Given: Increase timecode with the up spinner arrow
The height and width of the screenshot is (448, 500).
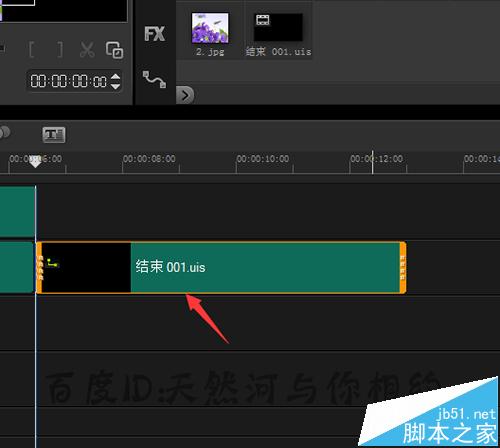Looking at the screenshot, I should coord(115,77).
